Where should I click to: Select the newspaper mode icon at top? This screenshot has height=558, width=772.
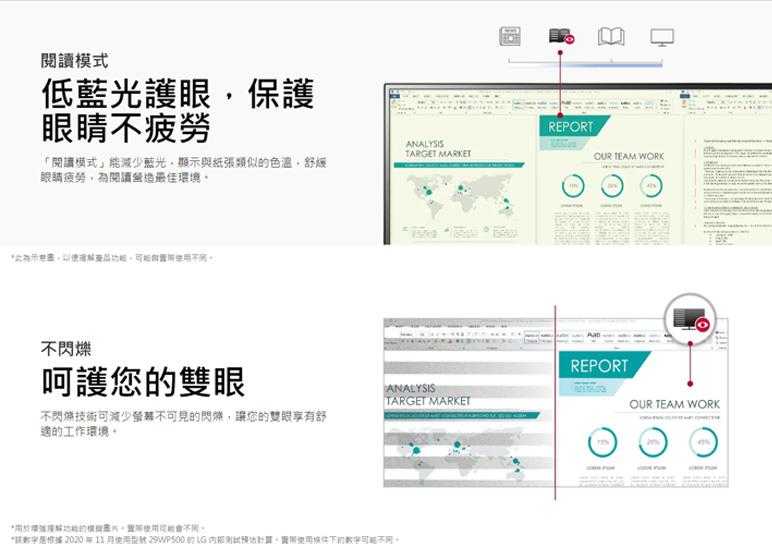(511, 37)
